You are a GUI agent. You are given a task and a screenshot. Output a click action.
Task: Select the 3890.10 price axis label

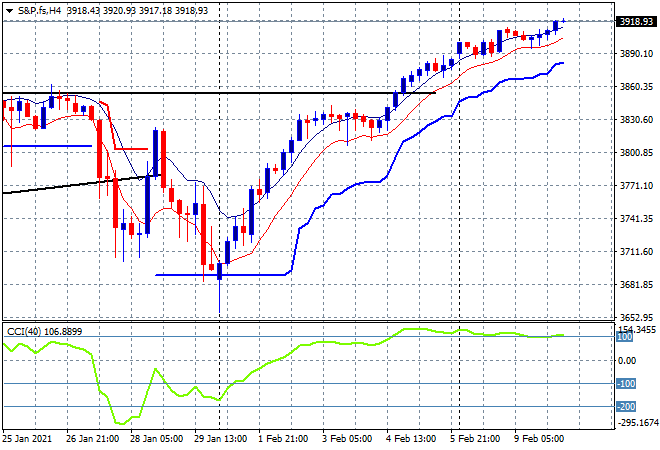(636, 53)
